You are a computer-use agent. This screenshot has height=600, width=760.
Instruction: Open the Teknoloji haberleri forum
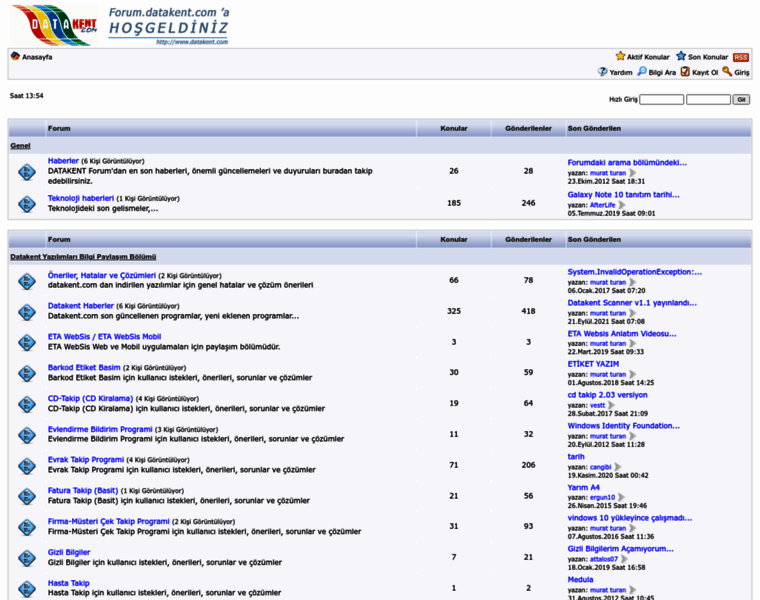(81, 198)
